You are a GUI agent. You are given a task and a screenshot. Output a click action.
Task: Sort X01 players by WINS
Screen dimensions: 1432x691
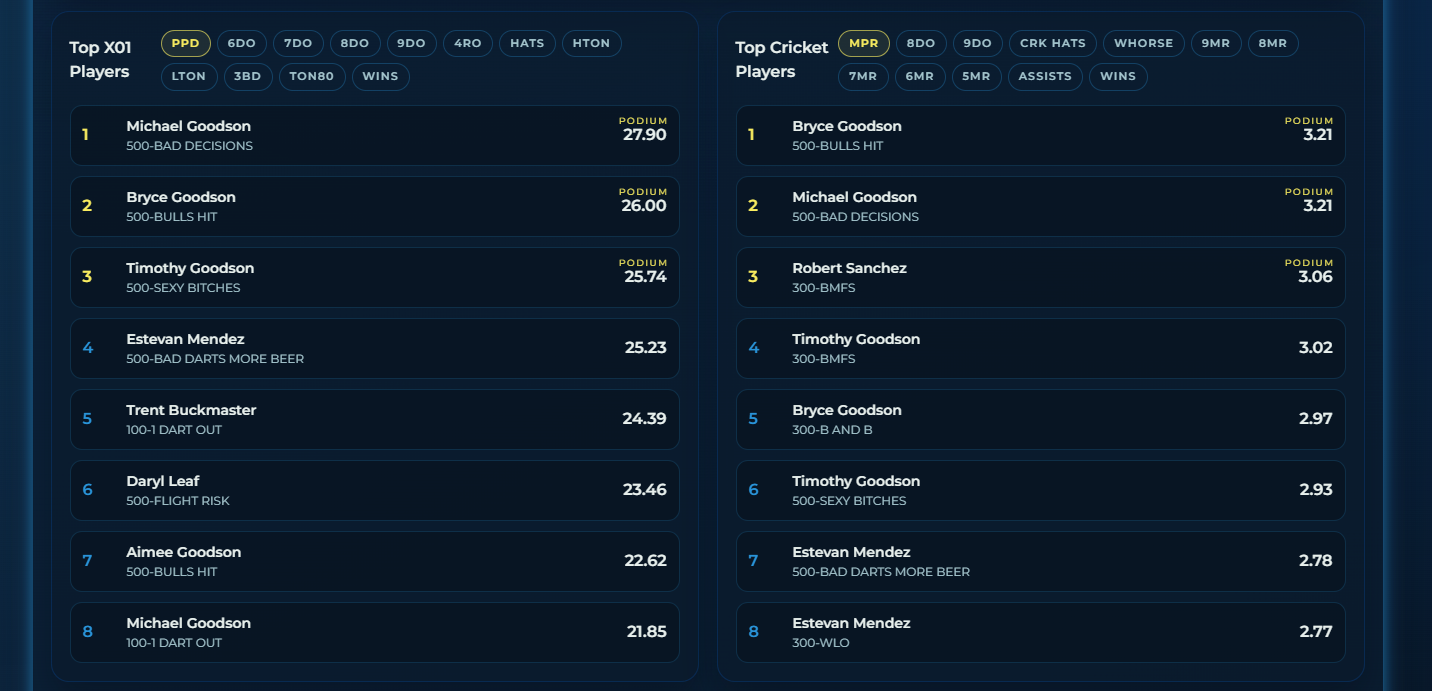pyautogui.click(x=380, y=76)
